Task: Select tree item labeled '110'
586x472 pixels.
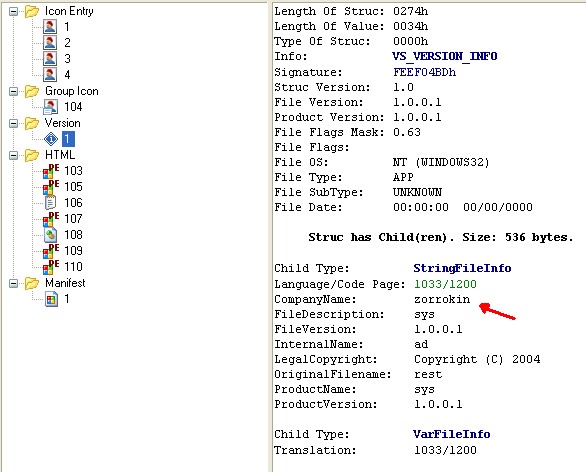Action: click(x=73, y=267)
